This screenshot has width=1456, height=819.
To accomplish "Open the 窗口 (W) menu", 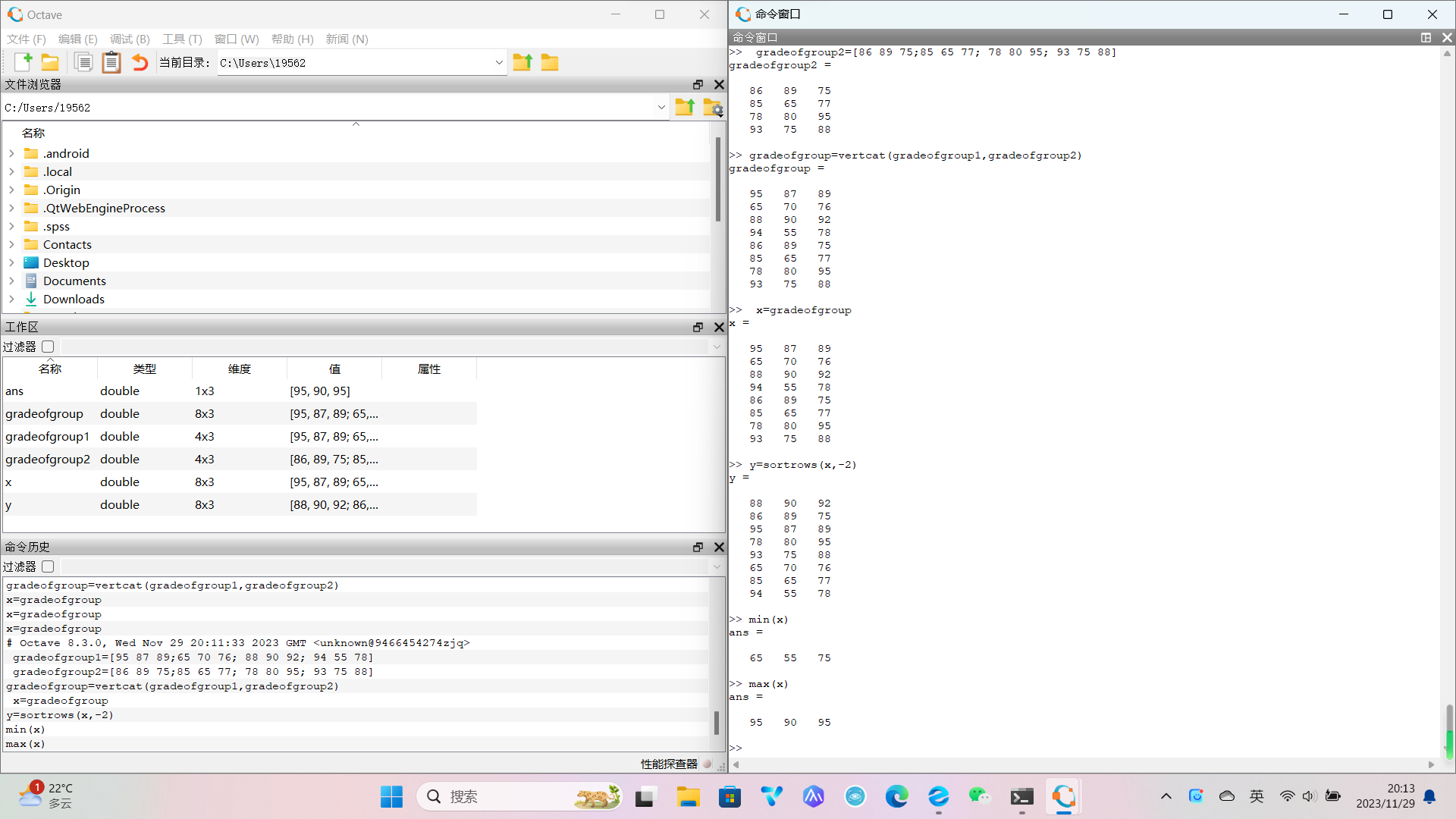I will tap(237, 39).
